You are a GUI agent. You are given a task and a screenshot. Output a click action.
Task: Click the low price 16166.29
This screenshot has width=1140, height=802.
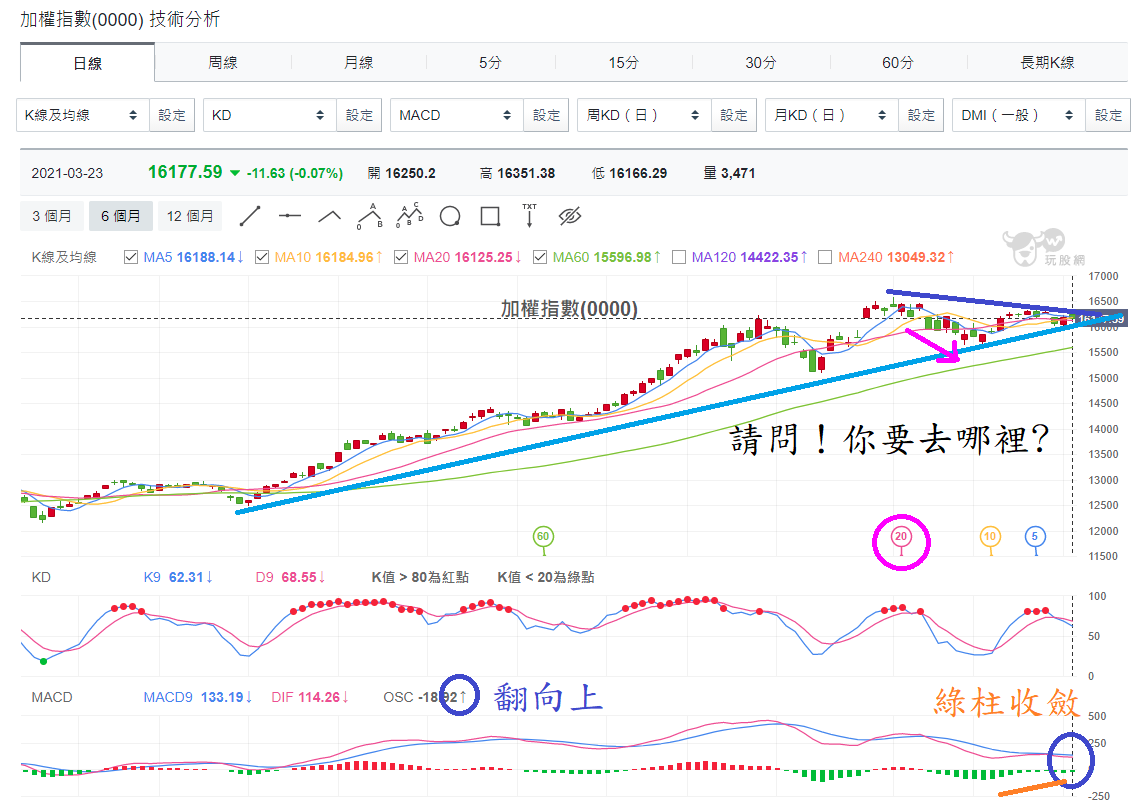pos(638,173)
